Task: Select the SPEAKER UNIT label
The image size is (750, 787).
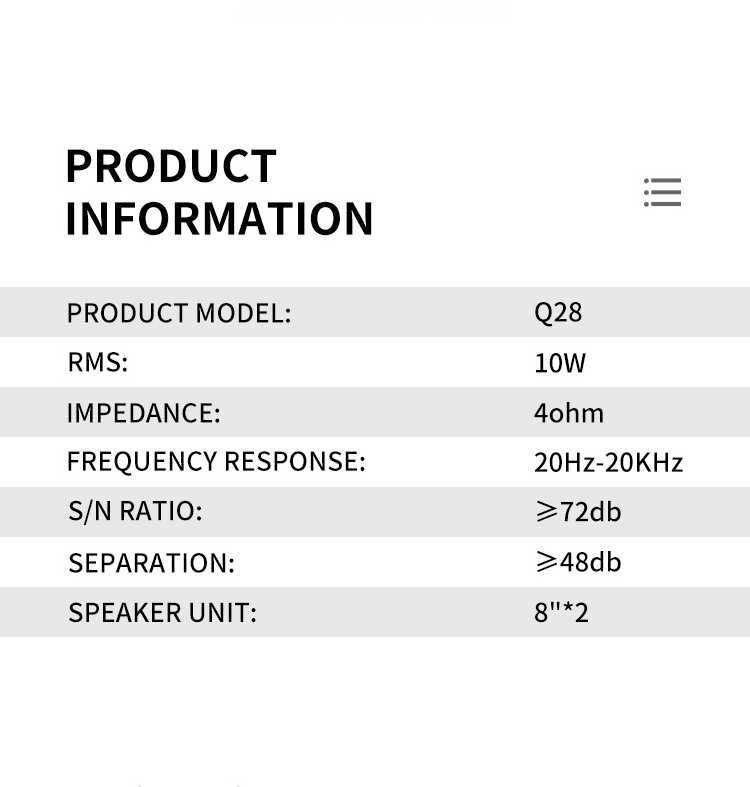Action: click(x=162, y=613)
